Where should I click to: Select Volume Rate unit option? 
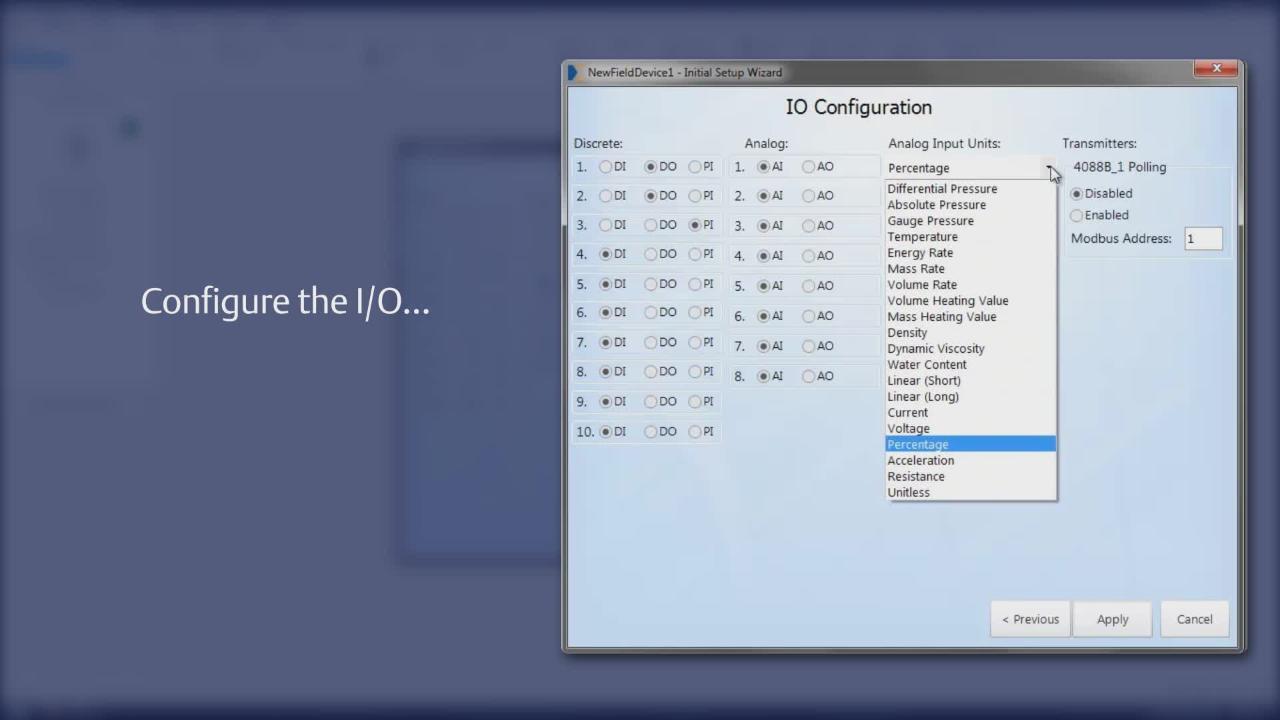click(922, 285)
